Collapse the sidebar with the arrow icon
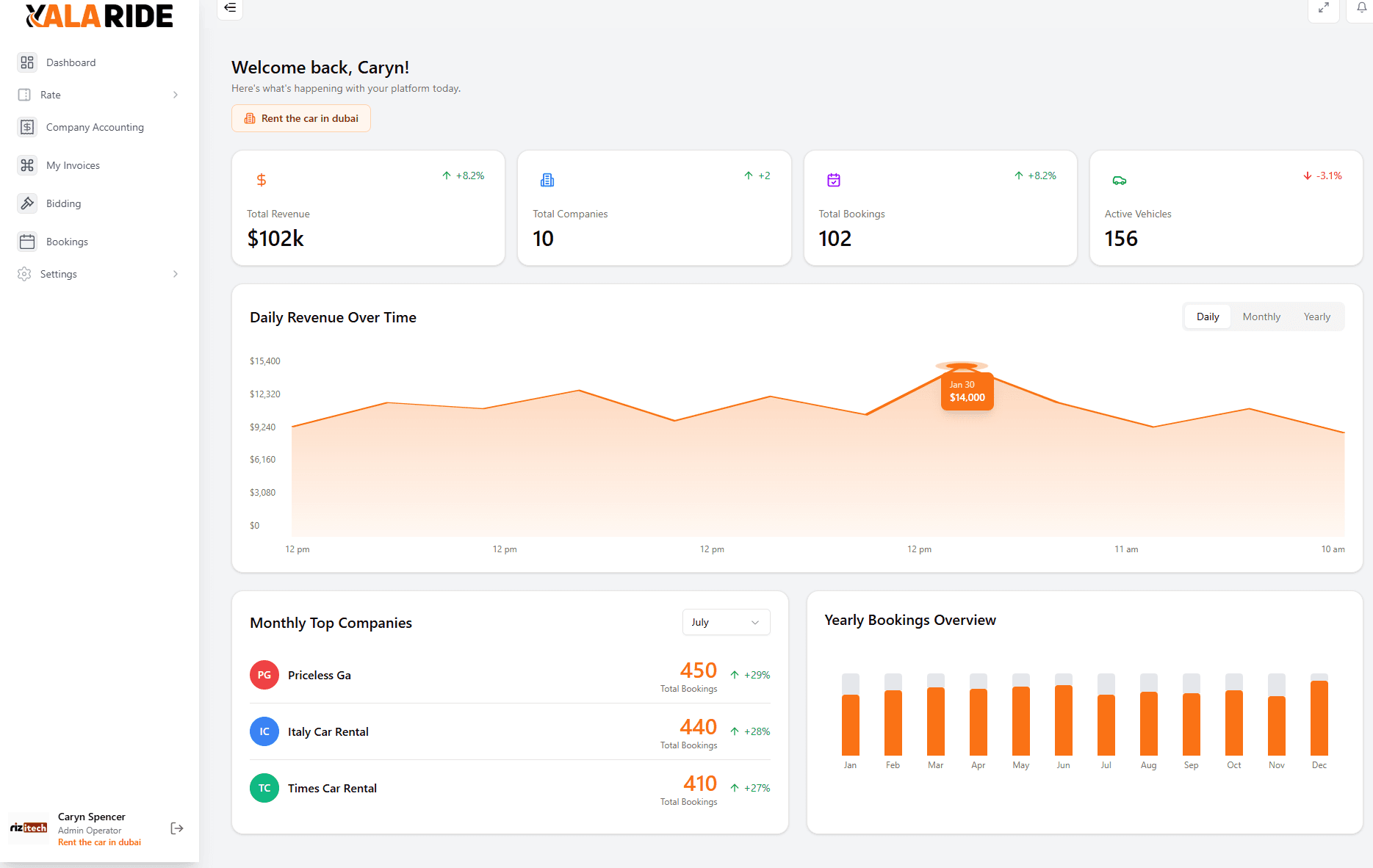 tap(229, 9)
